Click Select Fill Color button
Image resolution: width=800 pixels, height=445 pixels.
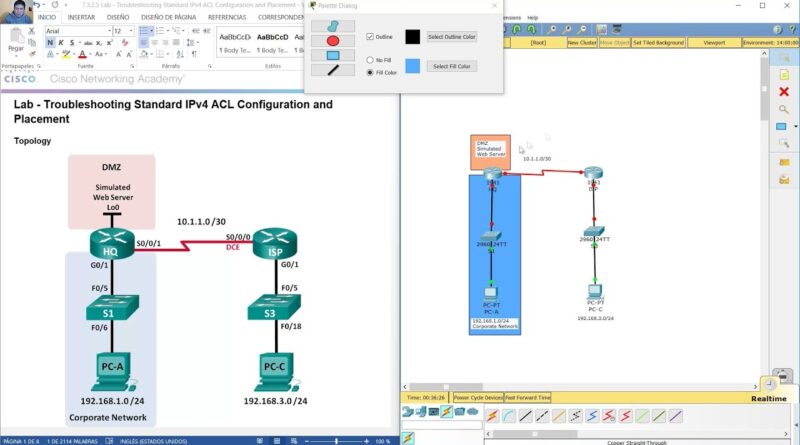point(452,66)
